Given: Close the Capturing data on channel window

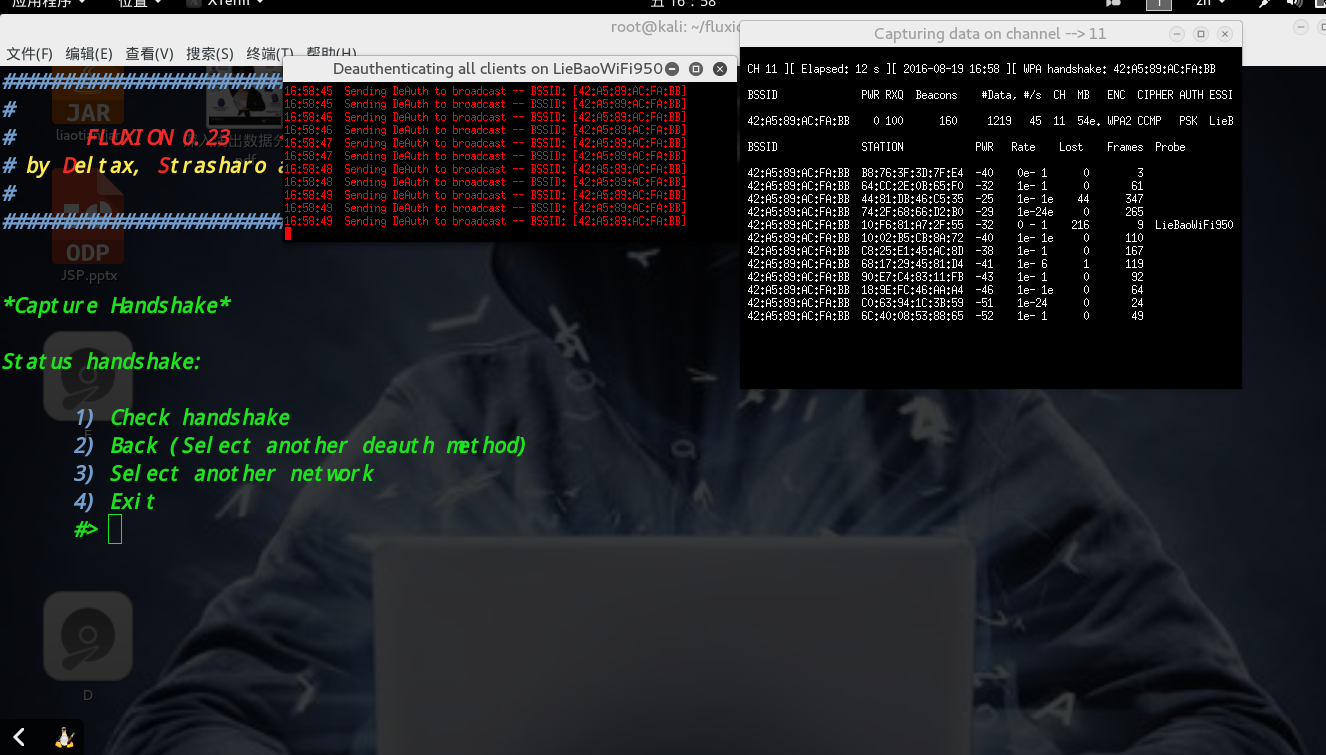Looking at the screenshot, I should pyautogui.click(x=1225, y=34).
